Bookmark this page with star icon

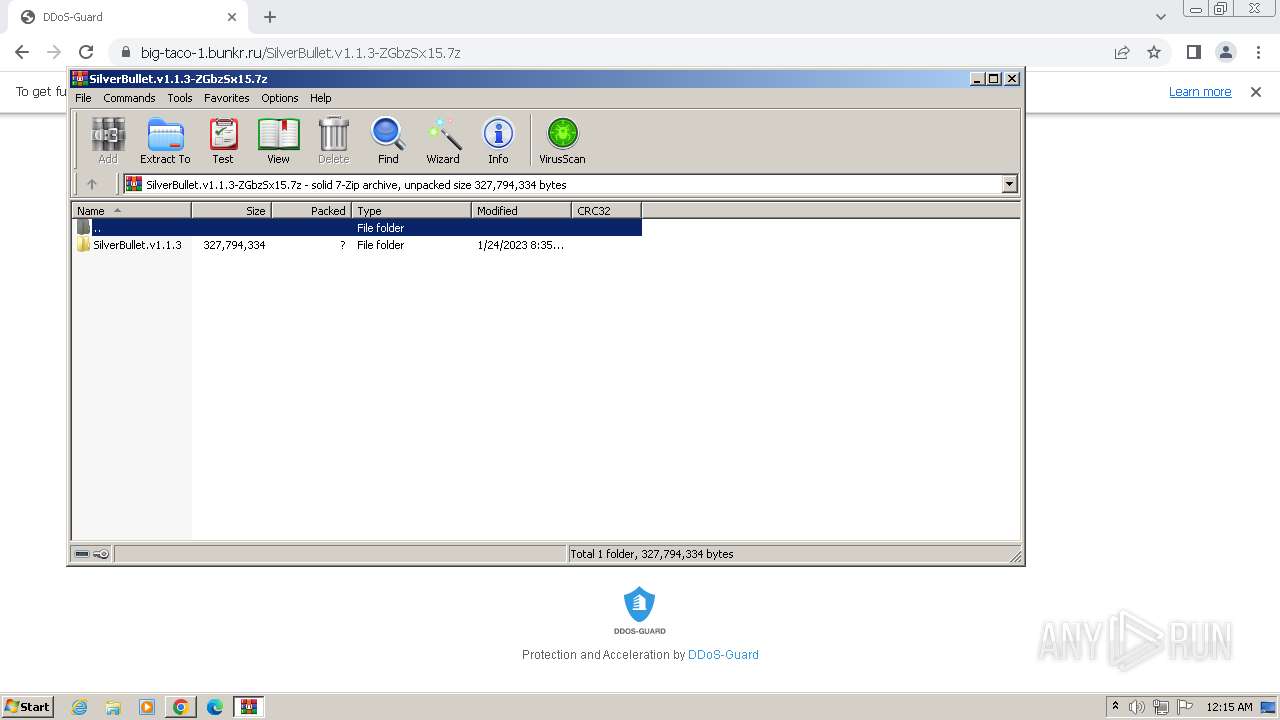pyautogui.click(x=1154, y=52)
